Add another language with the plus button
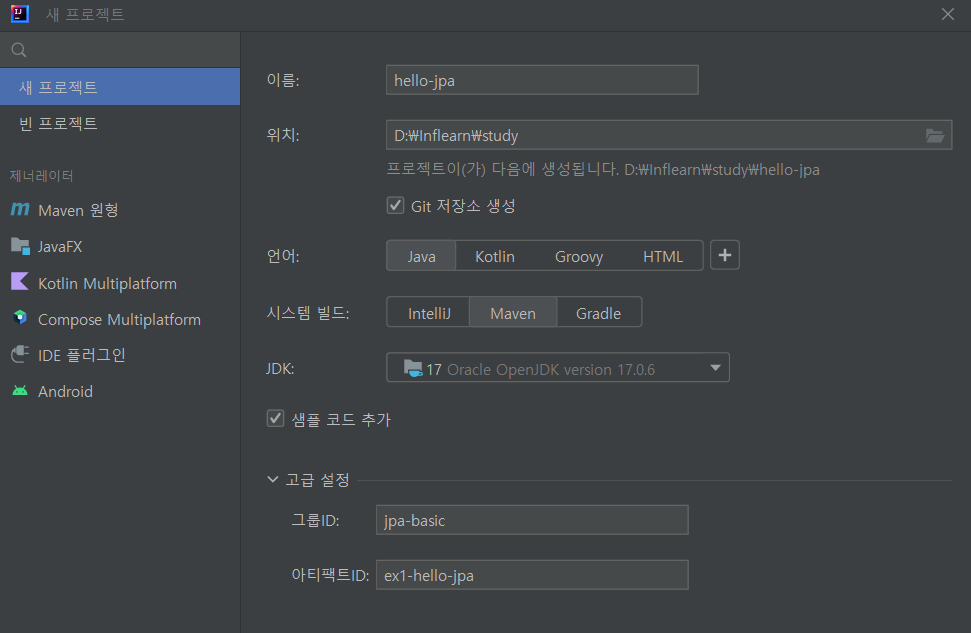The image size is (971, 633). (725, 255)
